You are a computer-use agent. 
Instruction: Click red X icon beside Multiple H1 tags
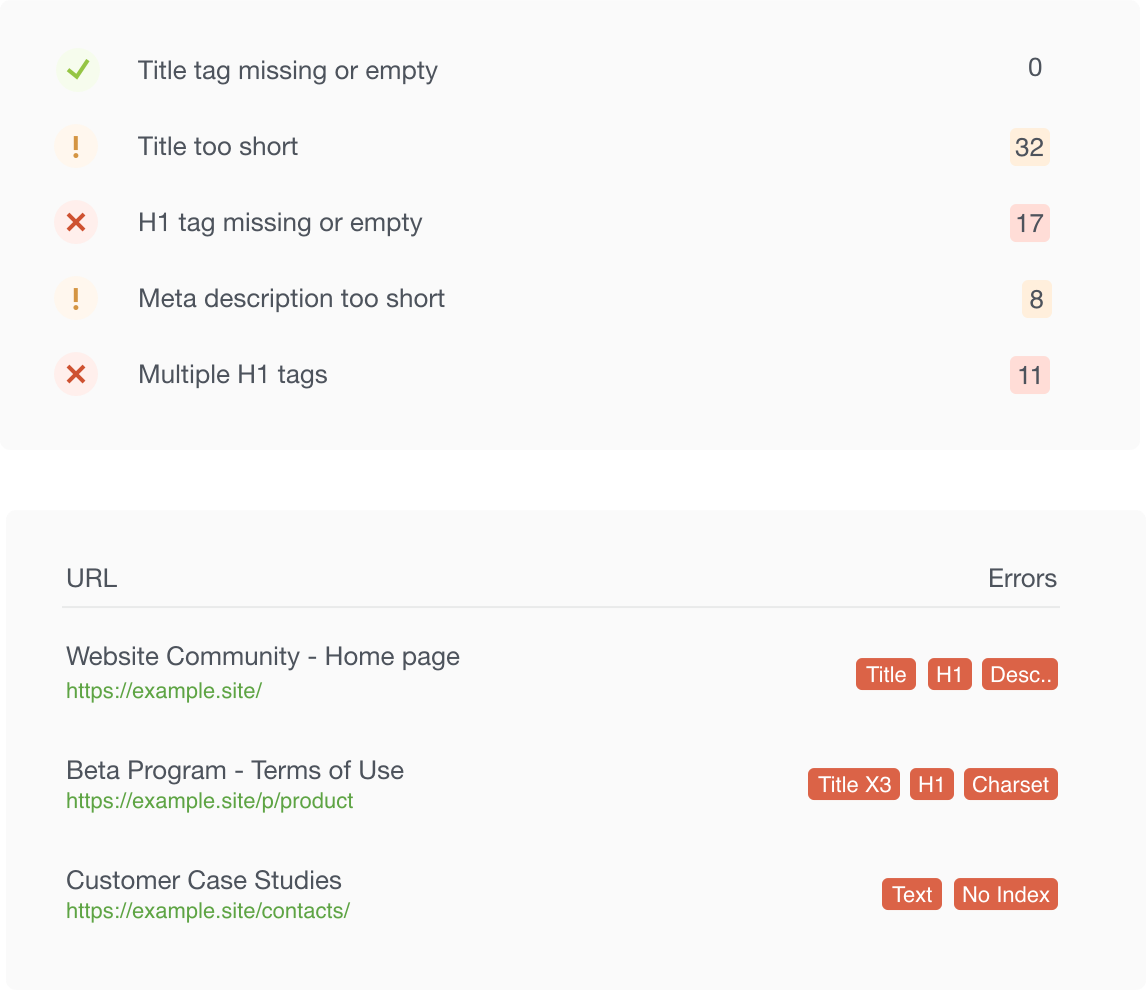coord(76,375)
